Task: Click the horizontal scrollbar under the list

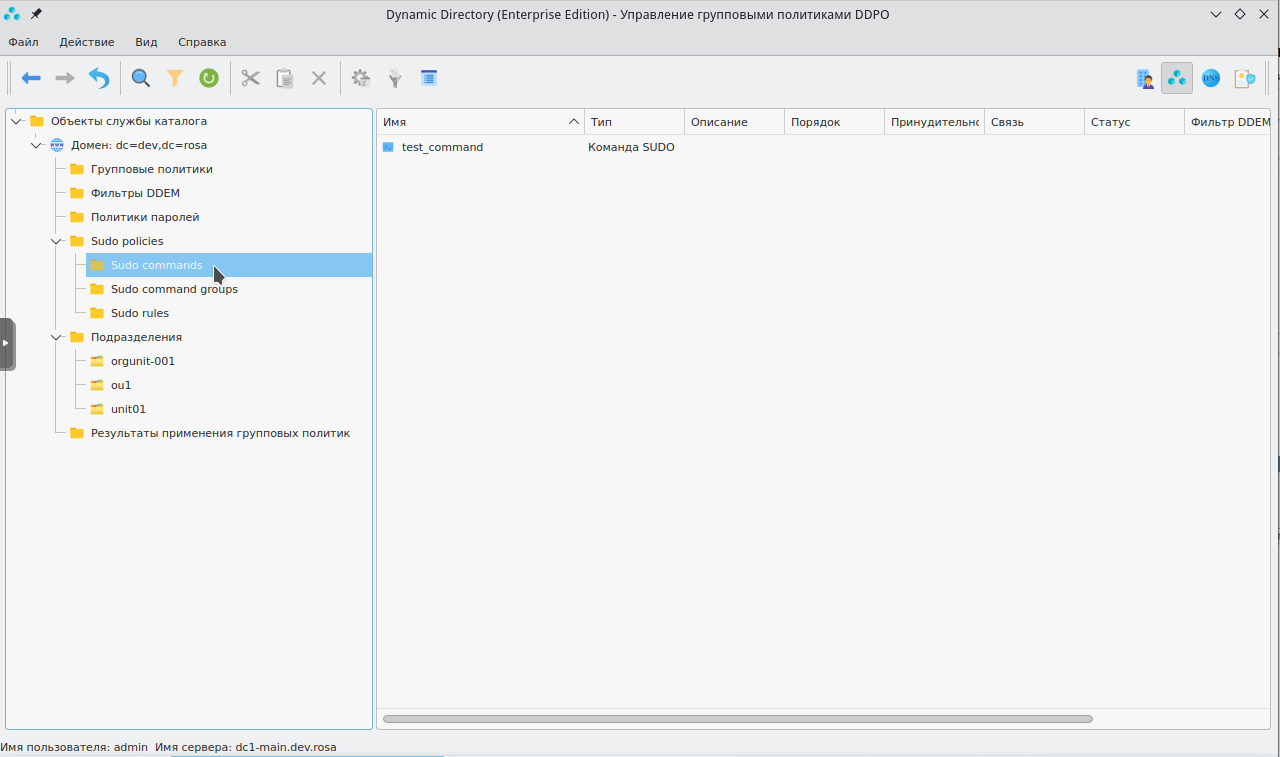Action: coord(737,719)
